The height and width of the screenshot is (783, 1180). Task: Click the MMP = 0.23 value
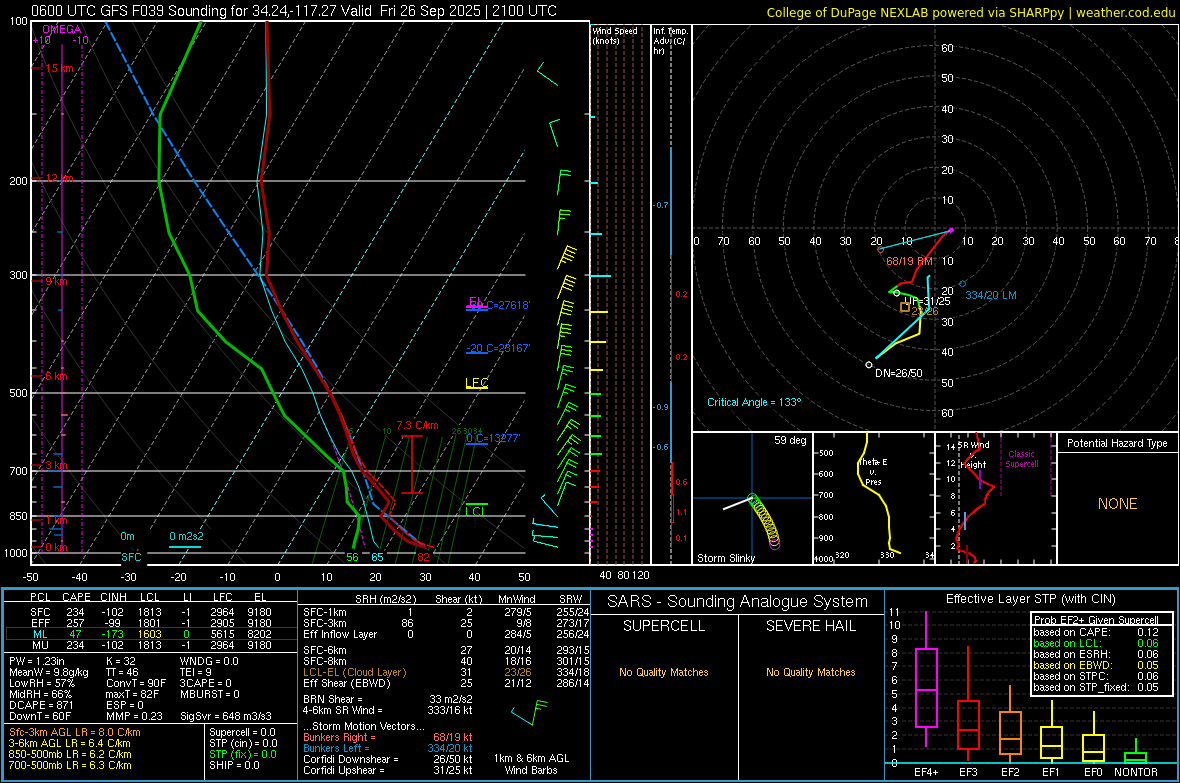point(135,716)
